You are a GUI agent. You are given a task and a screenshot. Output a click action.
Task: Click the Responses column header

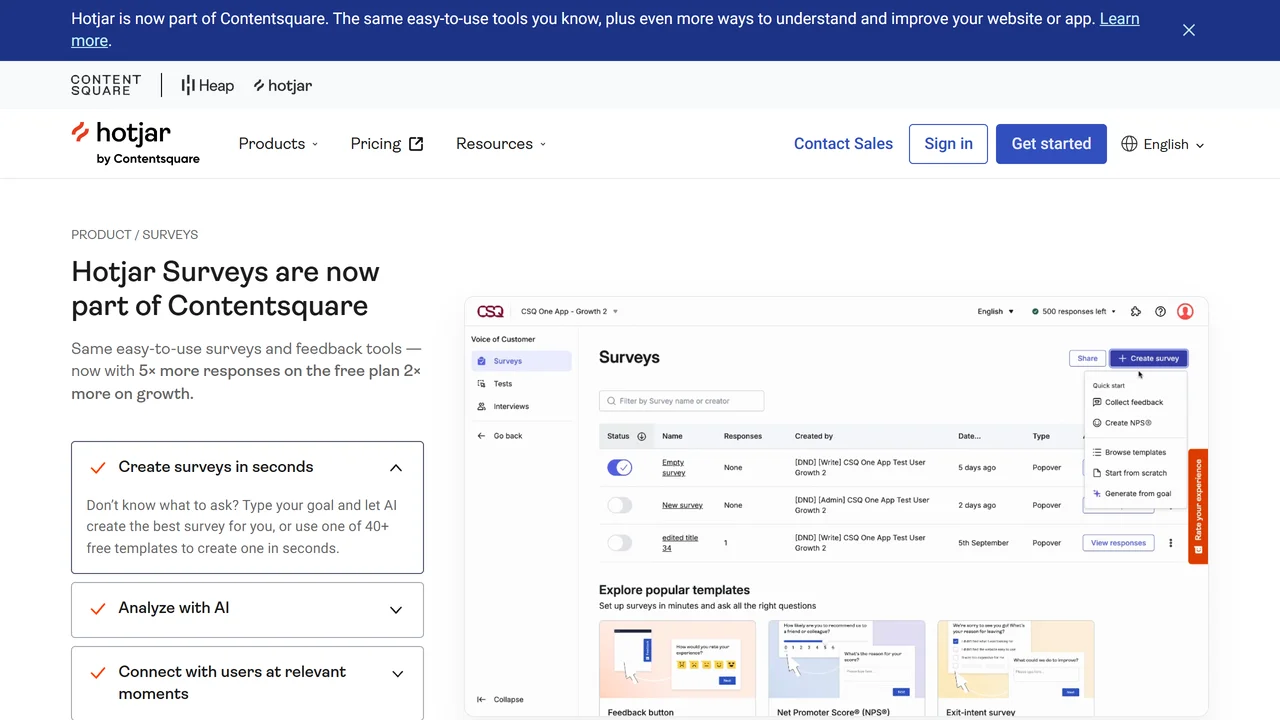[743, 436]
